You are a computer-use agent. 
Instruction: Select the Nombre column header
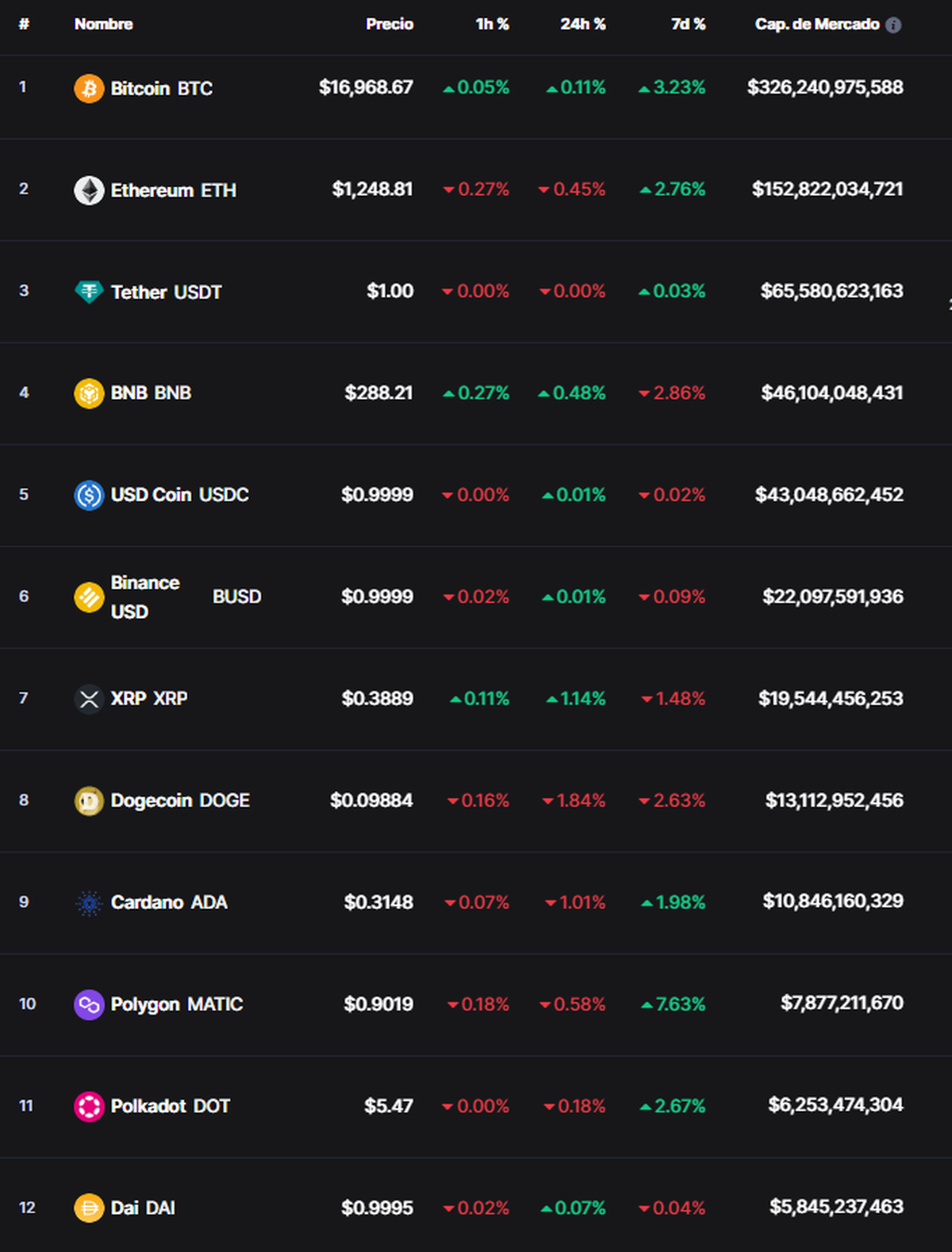coord(102,24)
